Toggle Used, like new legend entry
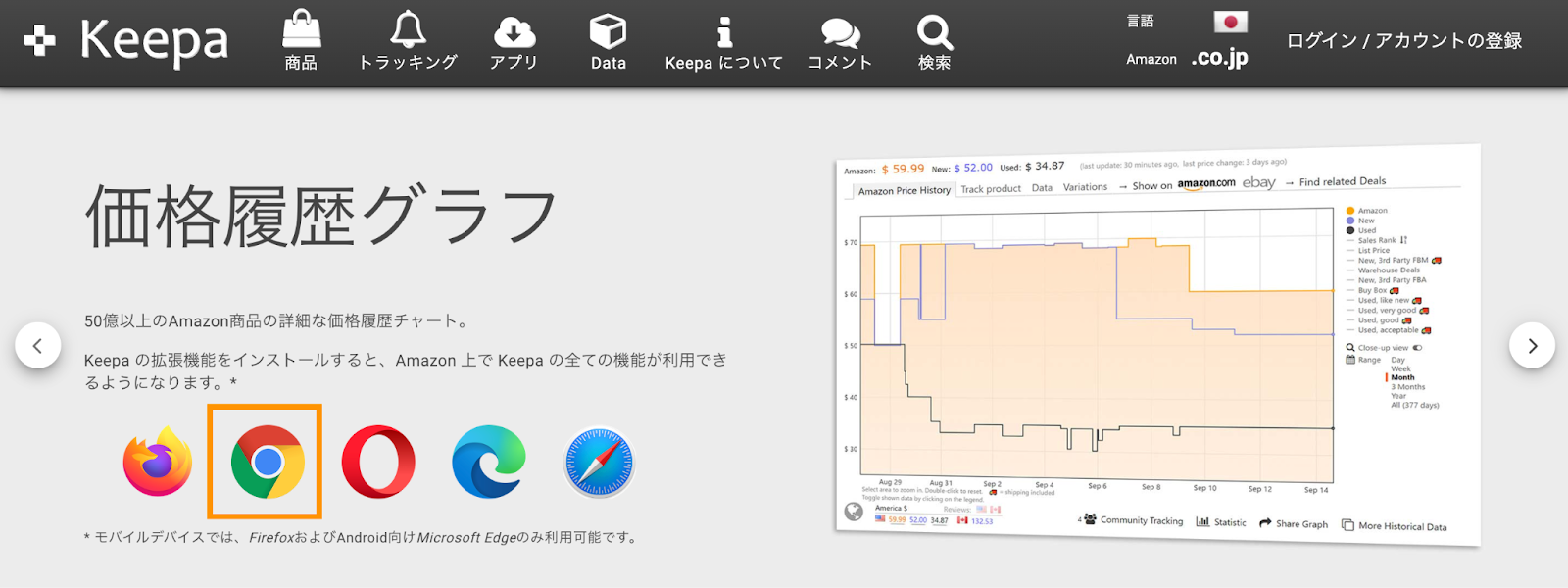1568x588 pixels. point(1384,300)
